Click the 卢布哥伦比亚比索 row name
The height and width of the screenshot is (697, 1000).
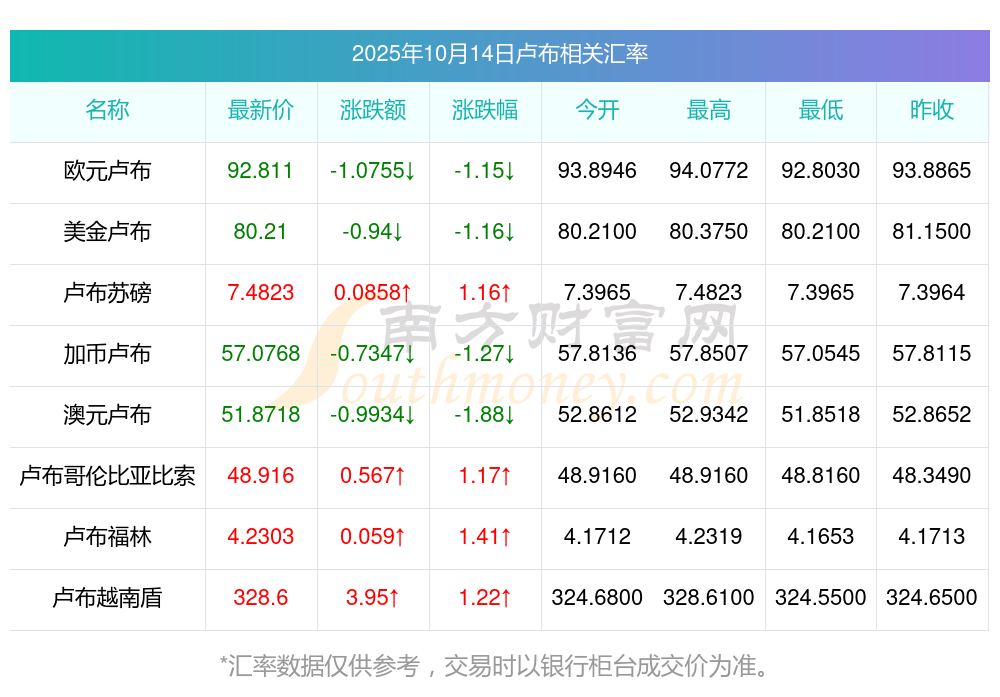(107, 476)
